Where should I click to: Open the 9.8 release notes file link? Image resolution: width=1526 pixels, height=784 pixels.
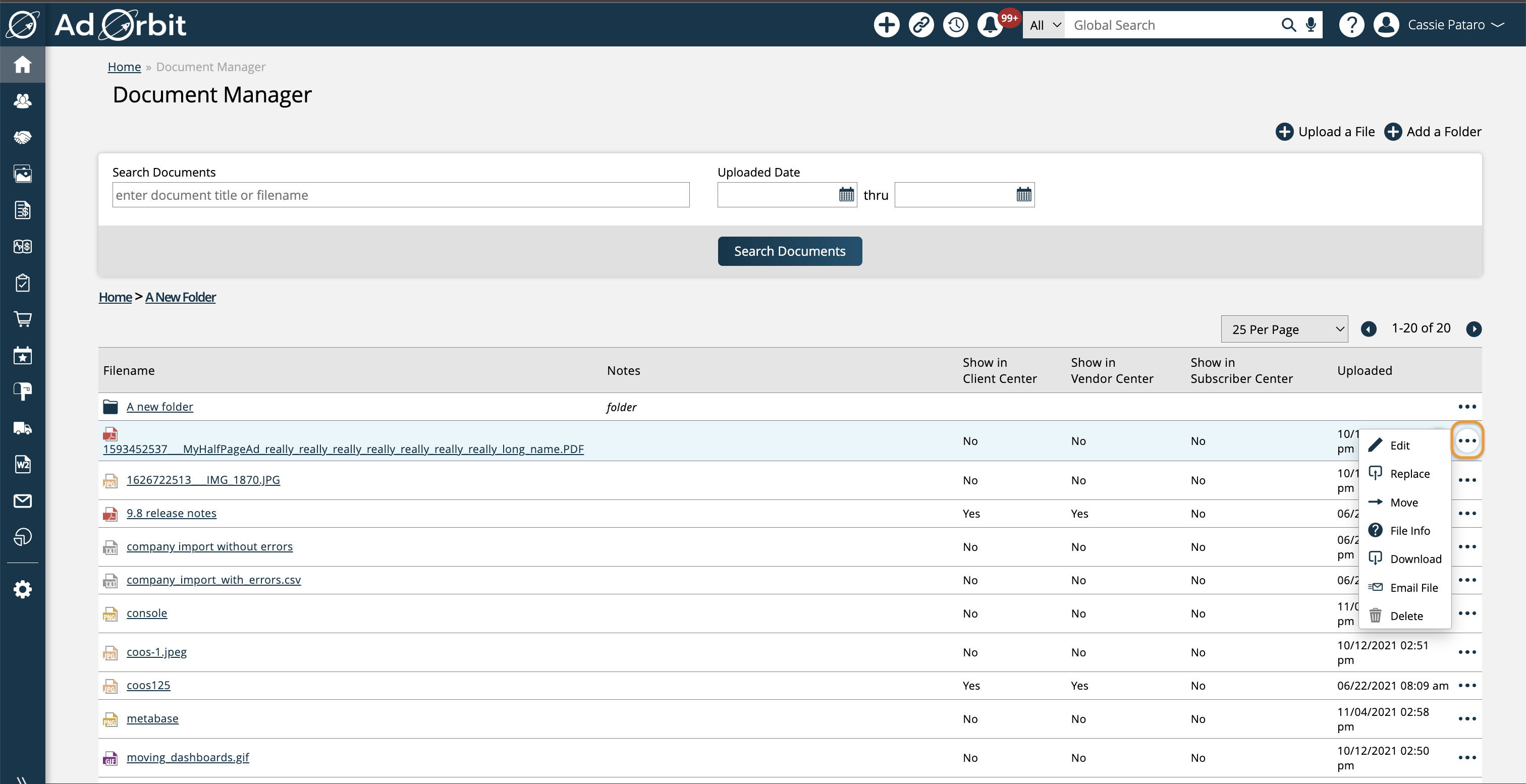click(x=171, y=513)
